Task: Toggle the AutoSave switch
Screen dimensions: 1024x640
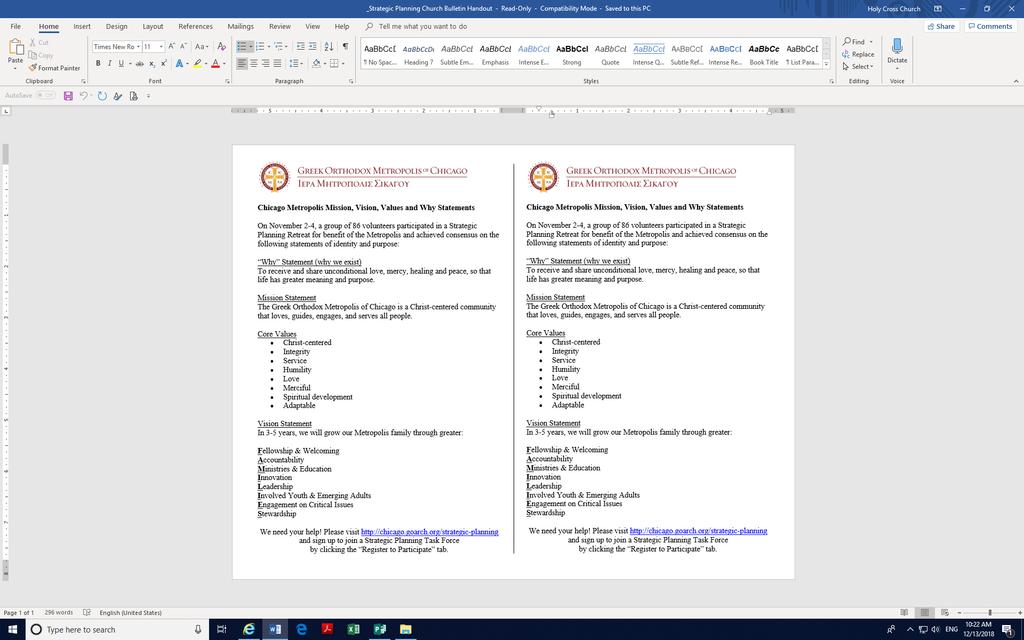Action: coord(46,95)
